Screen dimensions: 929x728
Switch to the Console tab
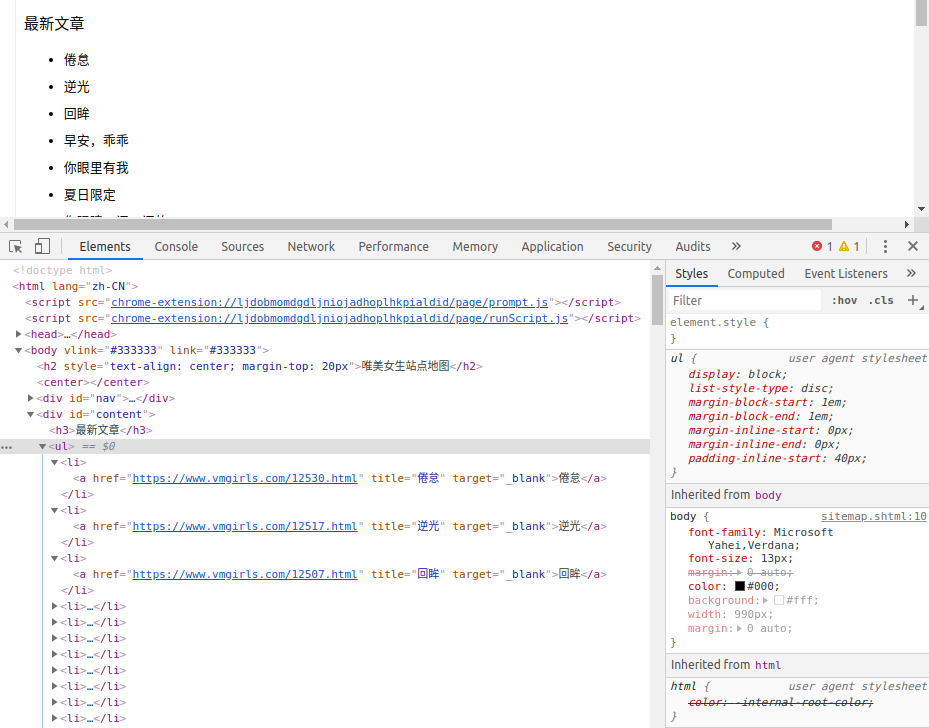pyautogui.click(x=176, y=245)
